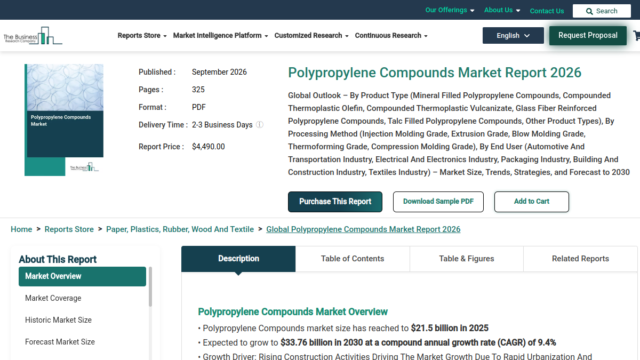The image size is (640, 360).
Task: Click Download Sample PDF button
Action: pos(438,202)
